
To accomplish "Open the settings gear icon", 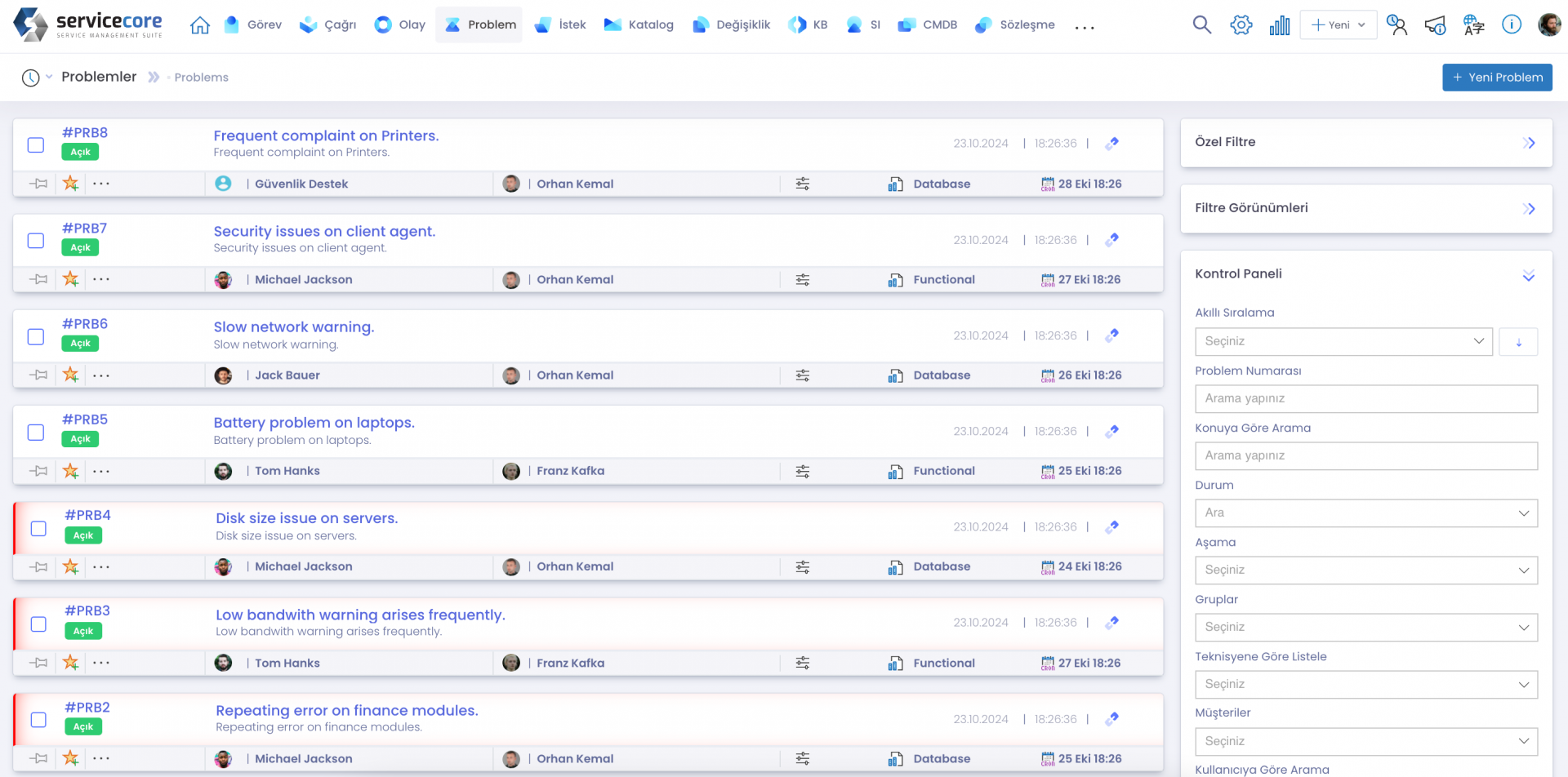I will tap(1241, 25).
